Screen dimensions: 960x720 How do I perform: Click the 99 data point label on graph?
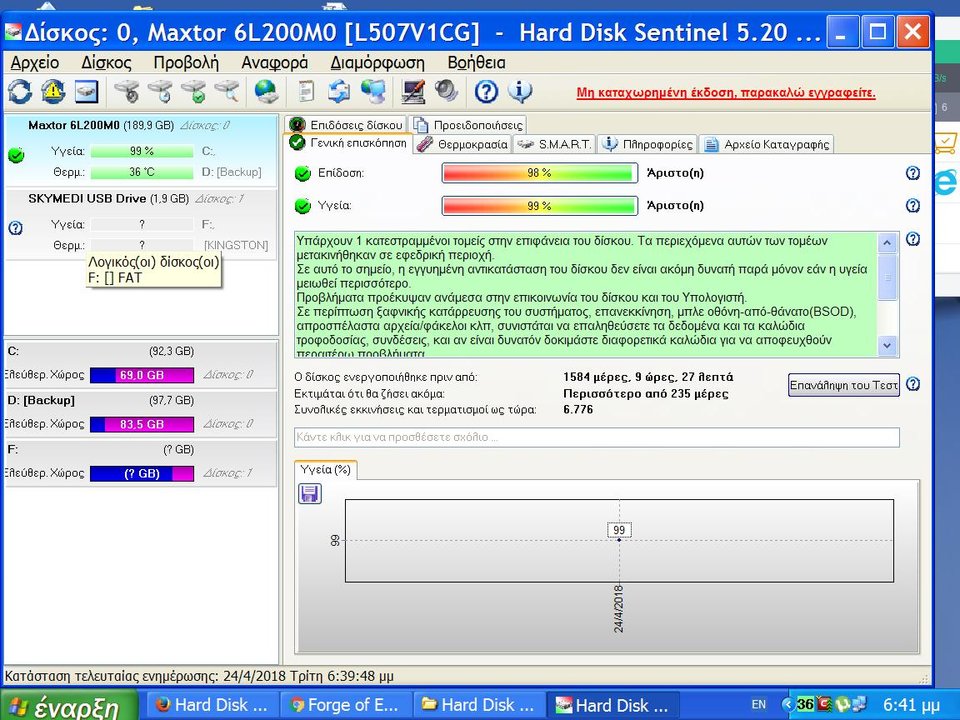pyautogui.click(x=619, y=530)
